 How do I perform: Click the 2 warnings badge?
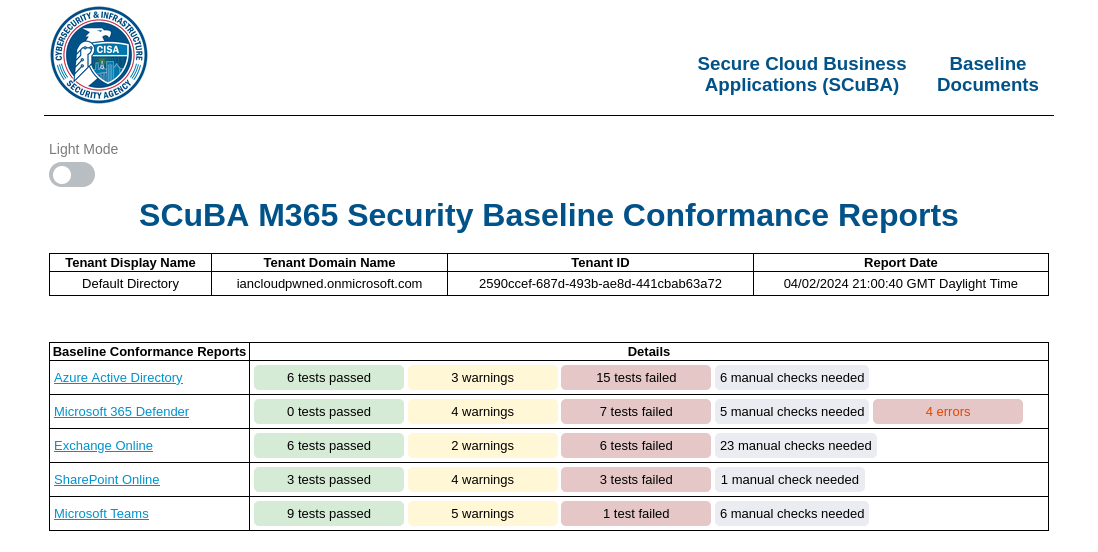482,446
